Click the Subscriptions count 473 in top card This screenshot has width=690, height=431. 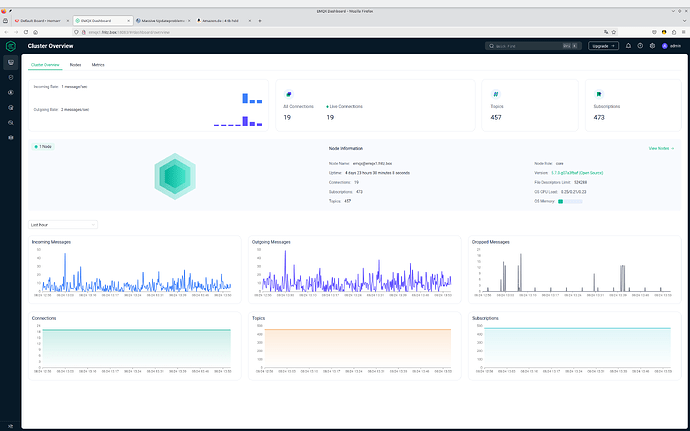click(x=599, y=118)
